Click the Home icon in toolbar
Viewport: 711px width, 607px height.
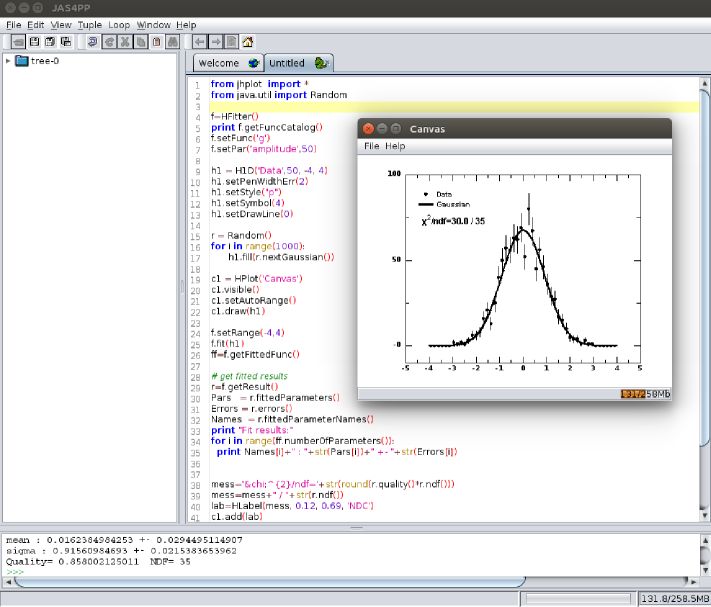[x=247, y=42]
